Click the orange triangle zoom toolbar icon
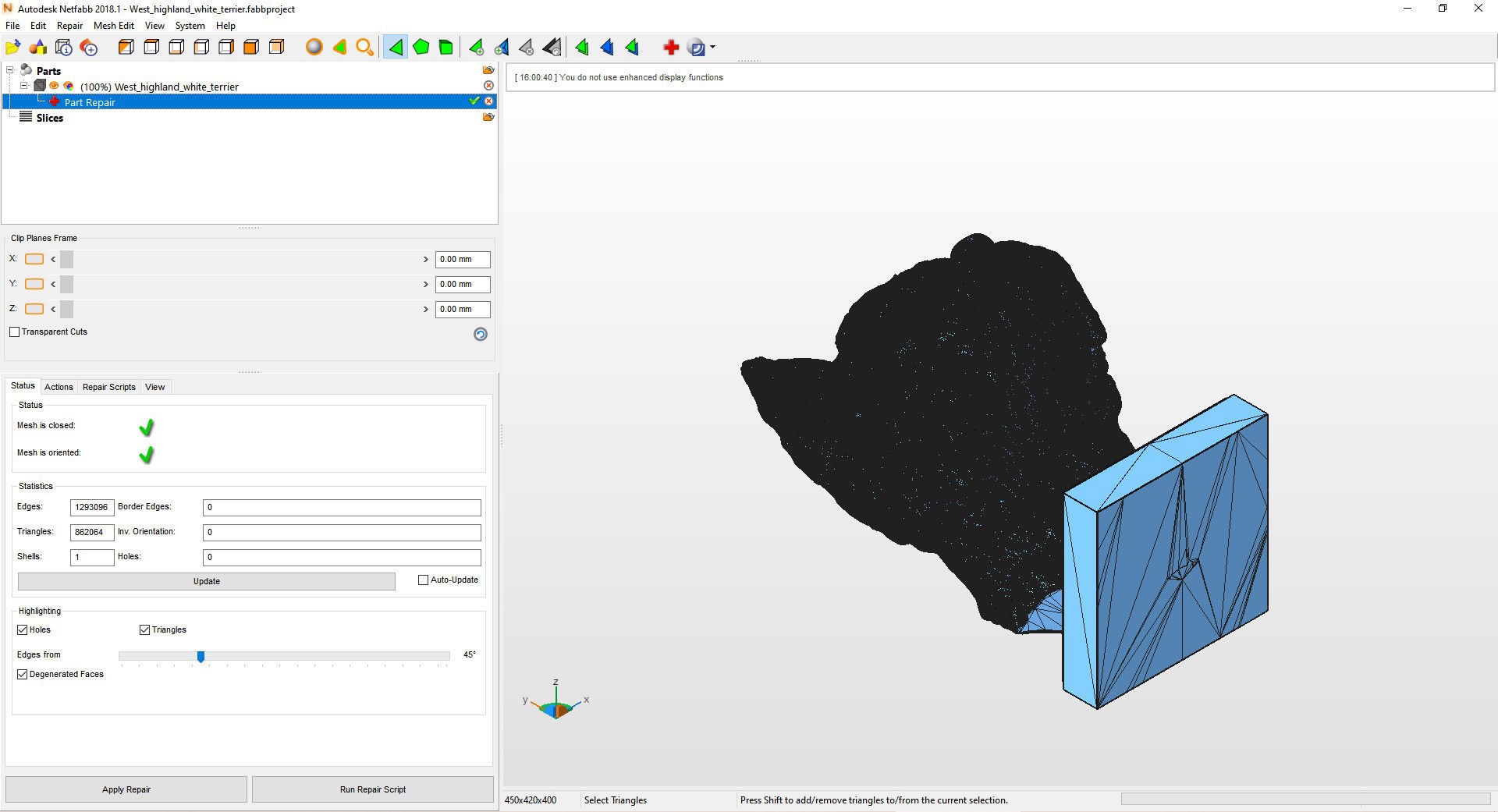Viewport: 1498px width, 812px height. (339, 48)
